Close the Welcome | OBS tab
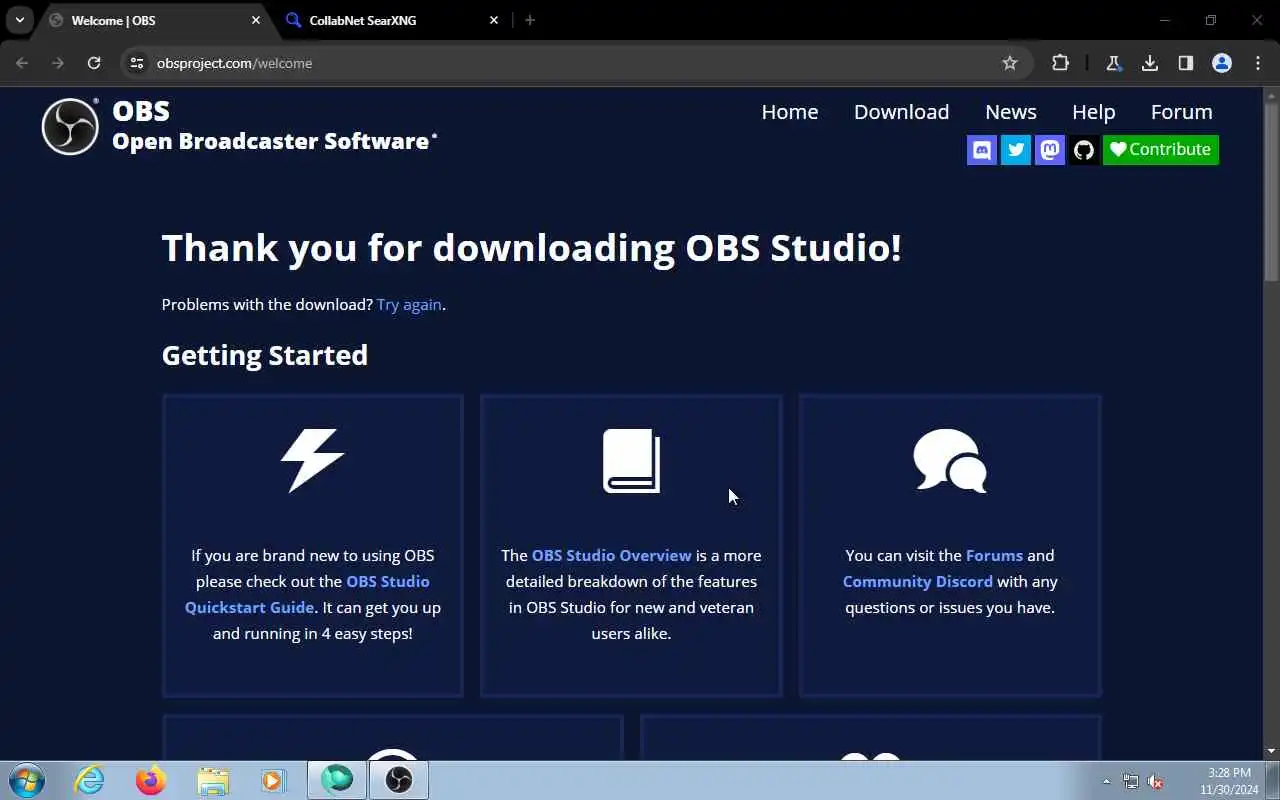This screenshot has height=800, width=1280. (255, 20)
